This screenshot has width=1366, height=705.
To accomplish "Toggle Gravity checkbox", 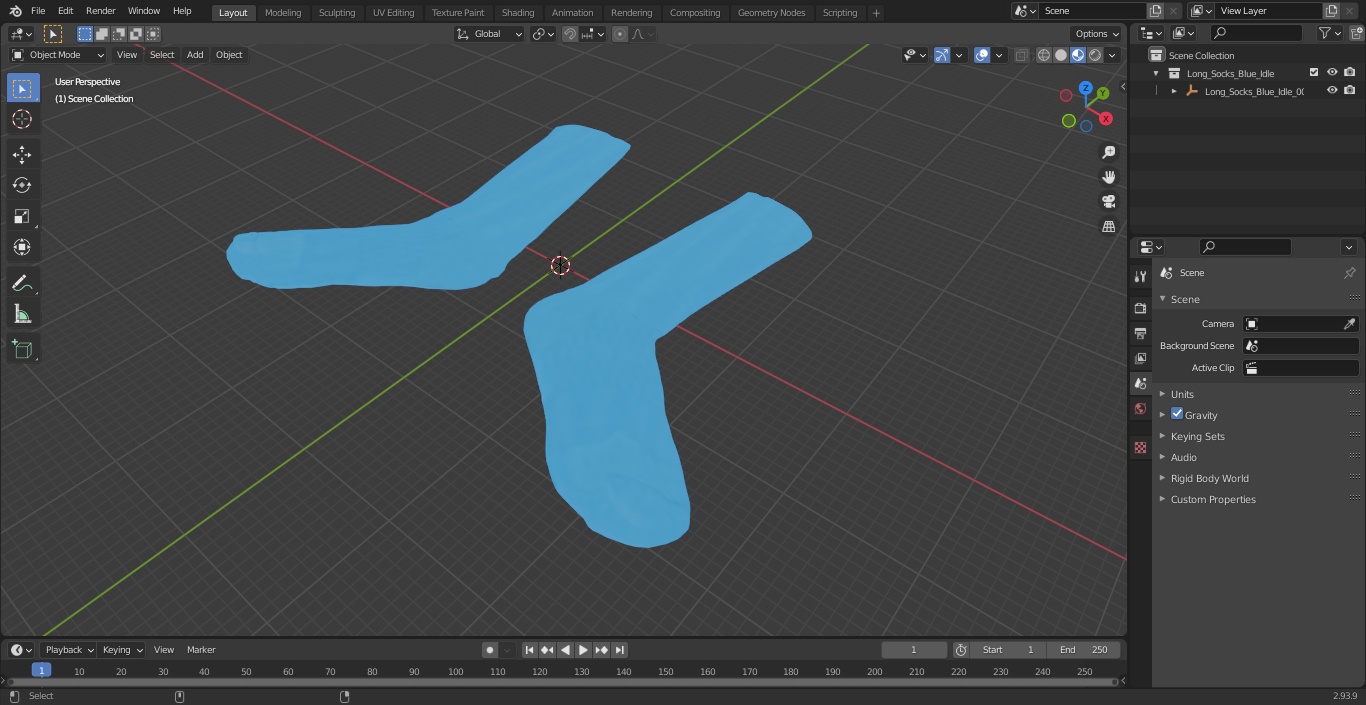I will pyautogui.click(x=1177, y=414).
